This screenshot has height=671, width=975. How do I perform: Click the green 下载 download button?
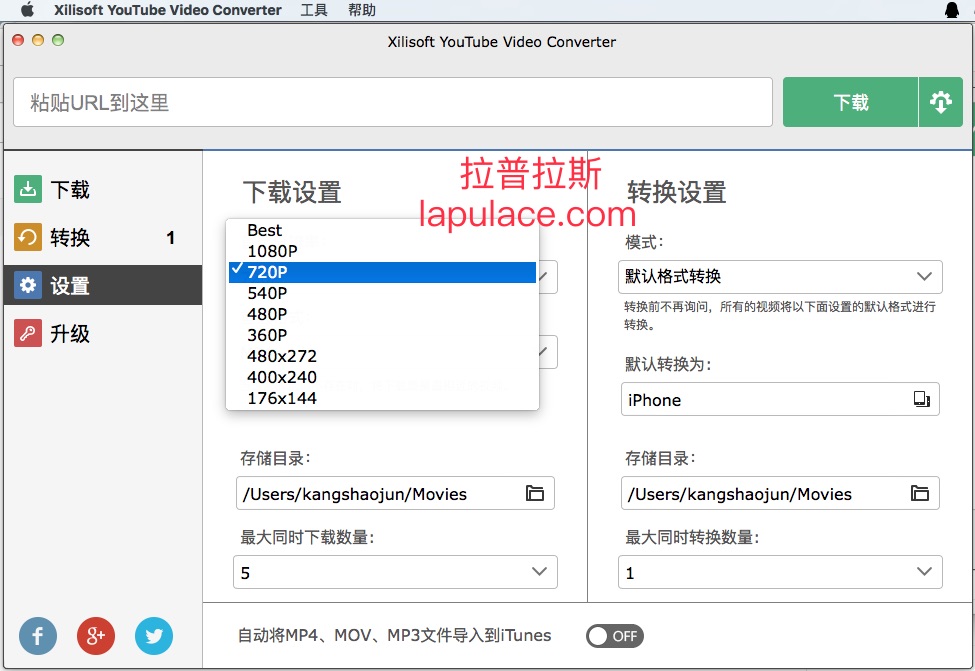pos(850,102)
